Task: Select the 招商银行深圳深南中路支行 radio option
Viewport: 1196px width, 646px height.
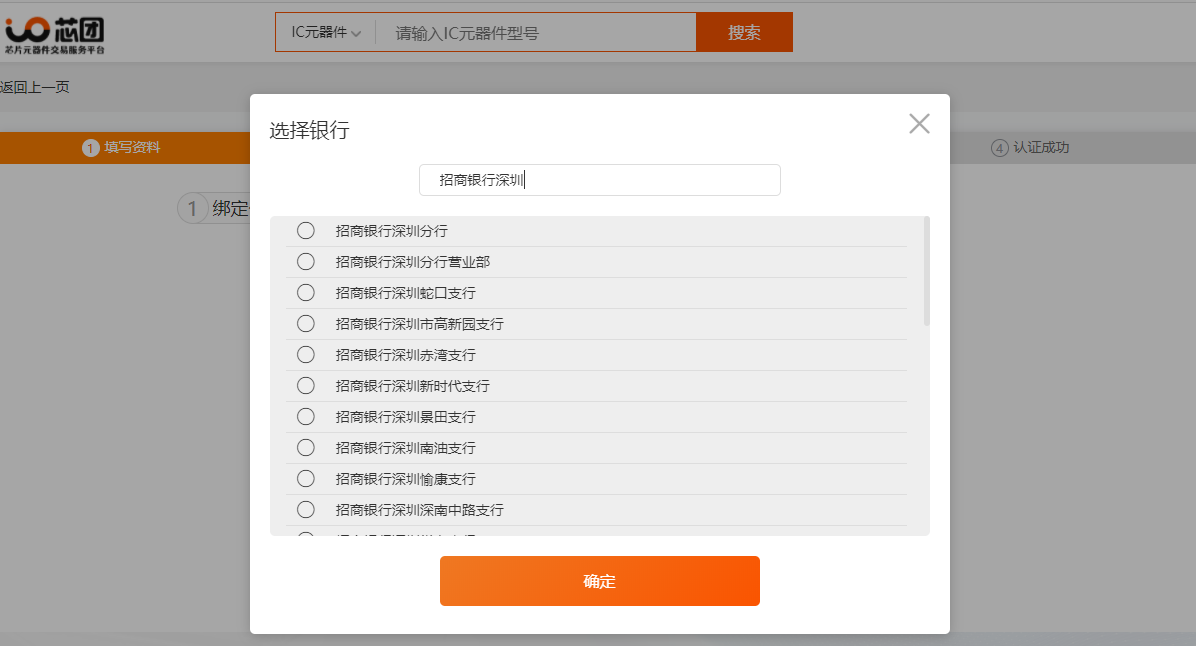Action: point(306,509)
